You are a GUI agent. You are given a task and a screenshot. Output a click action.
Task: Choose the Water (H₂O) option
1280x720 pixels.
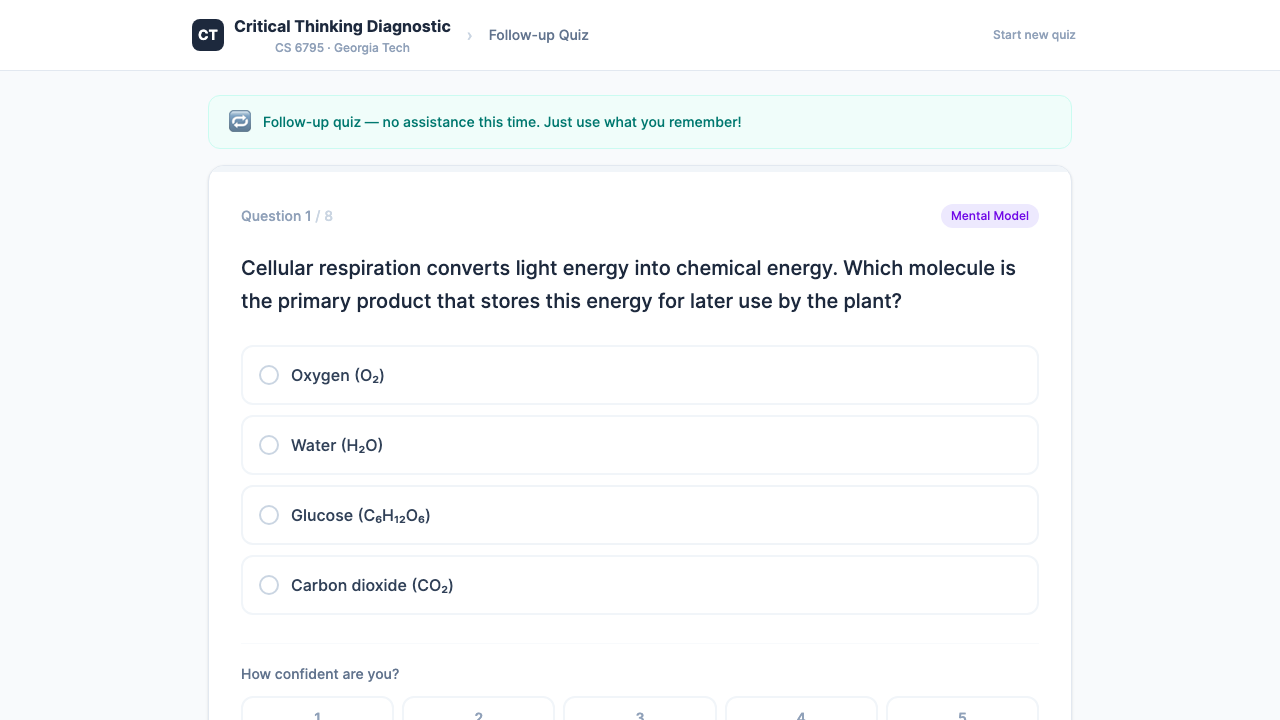pos(639,445)
